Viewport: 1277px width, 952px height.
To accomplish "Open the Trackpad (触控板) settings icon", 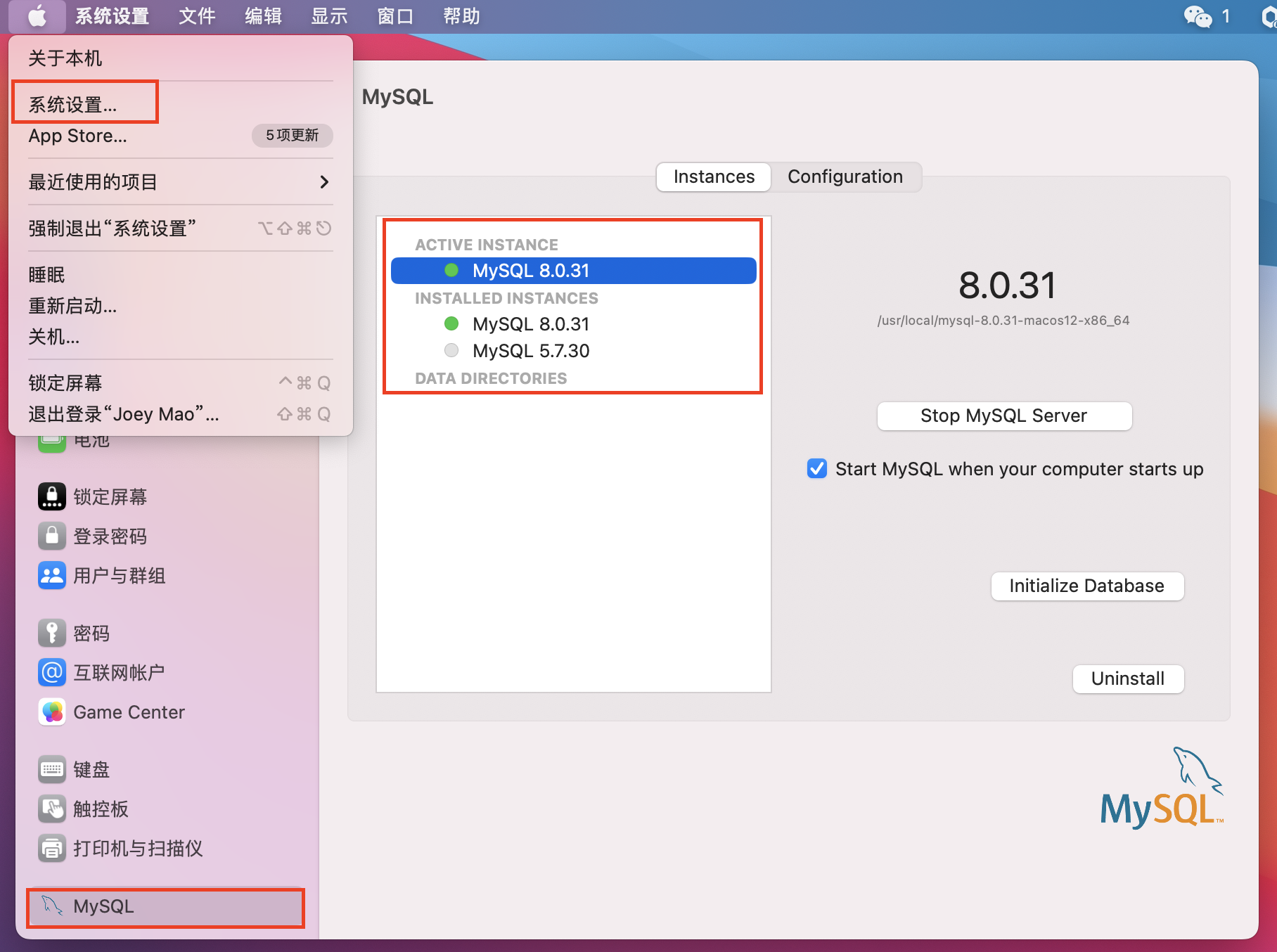I will (52, 809).
